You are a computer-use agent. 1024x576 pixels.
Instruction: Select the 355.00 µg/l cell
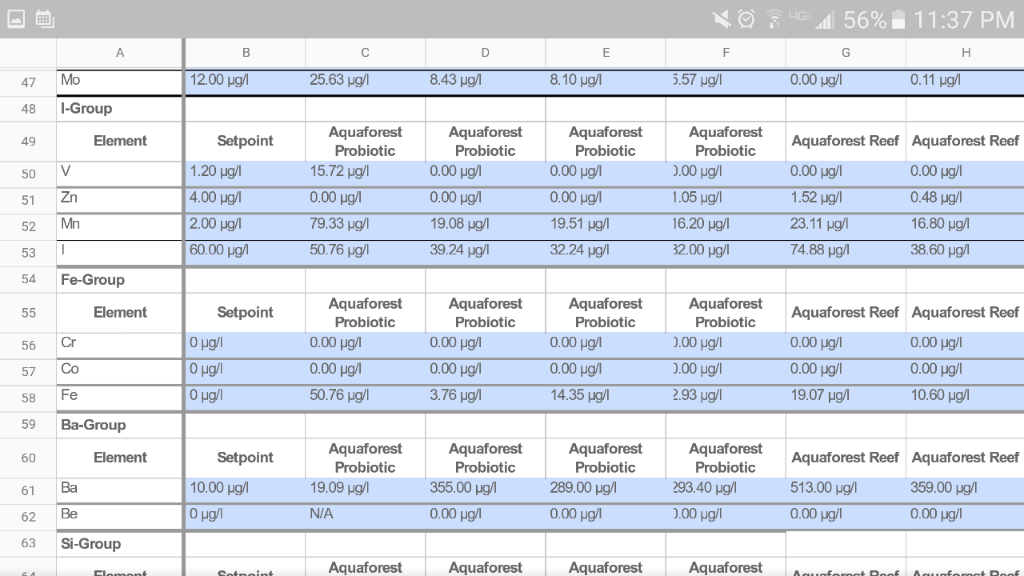pos(485,490)
